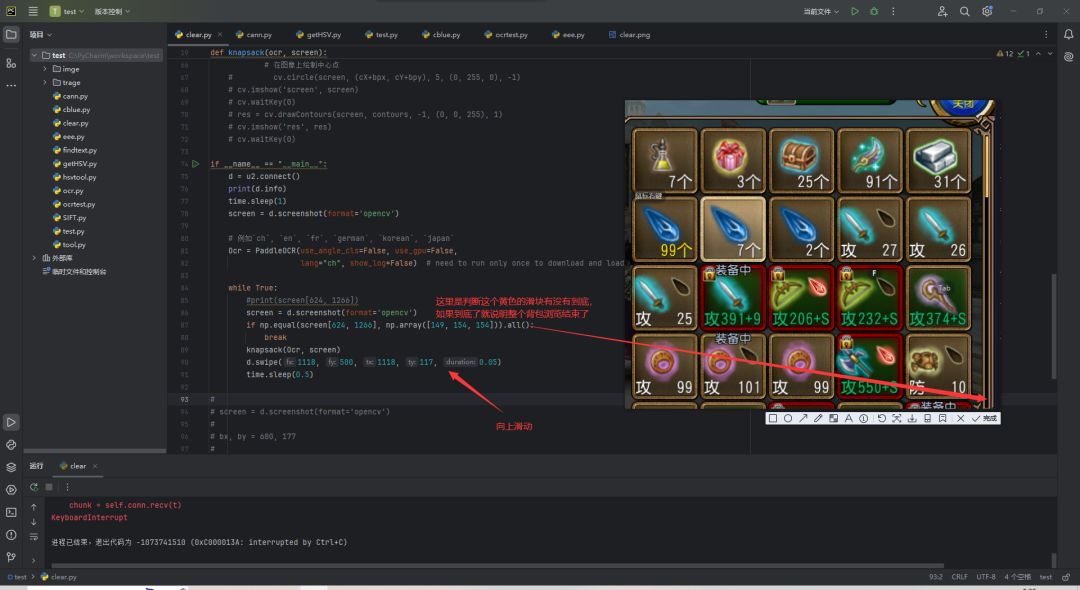The height and width of the screenshot is (590, 1080).
Task: Open the Run tool window icon in left sidebar
Action: [11, 422]
